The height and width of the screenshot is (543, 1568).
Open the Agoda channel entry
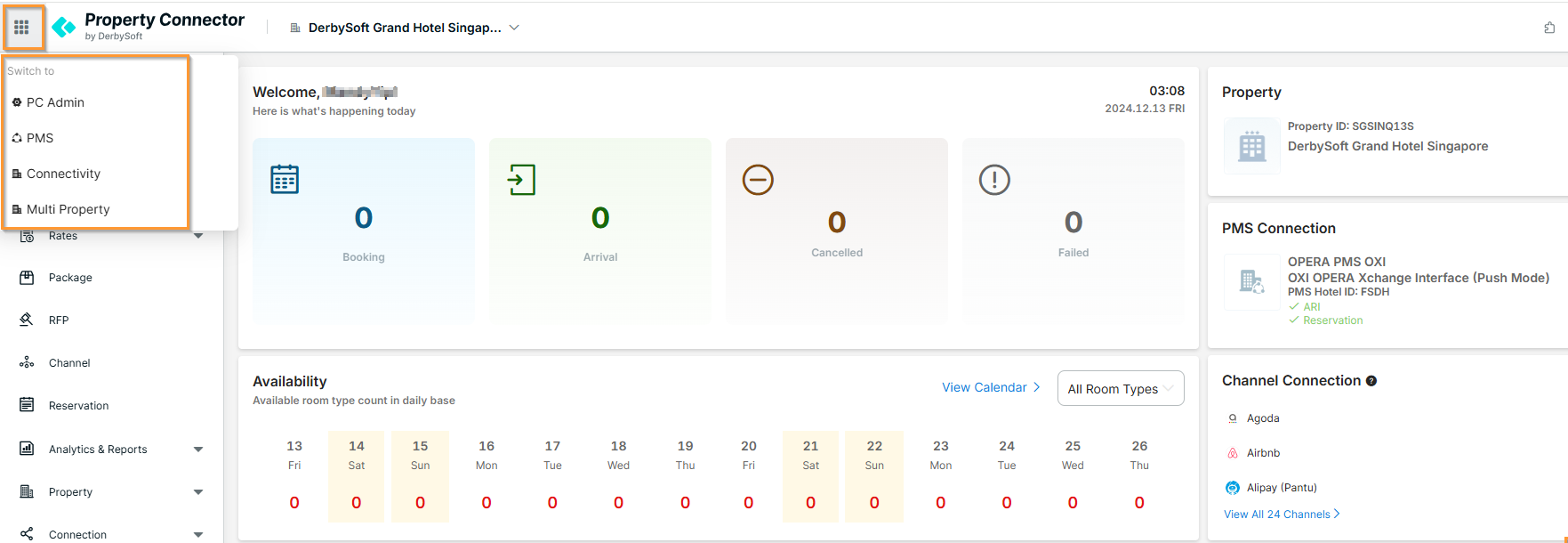pos(1263,418)
